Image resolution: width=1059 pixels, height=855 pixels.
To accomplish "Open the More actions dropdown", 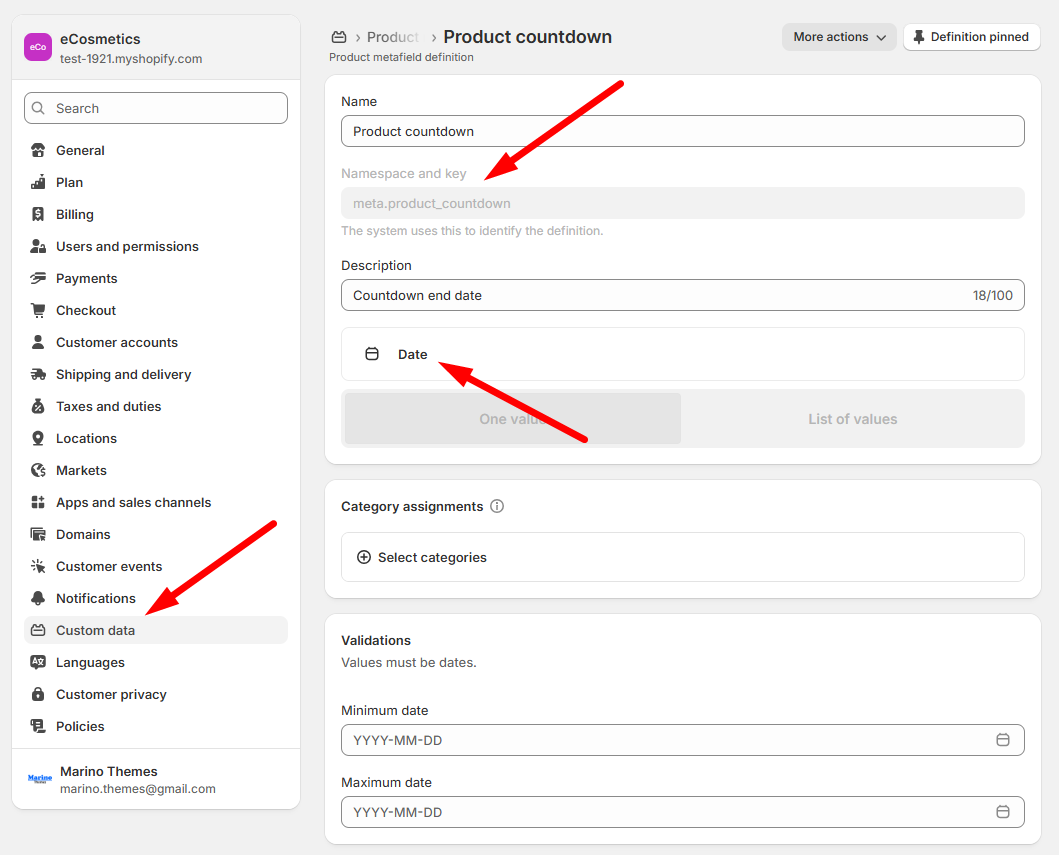I will [x=840, y=37].
